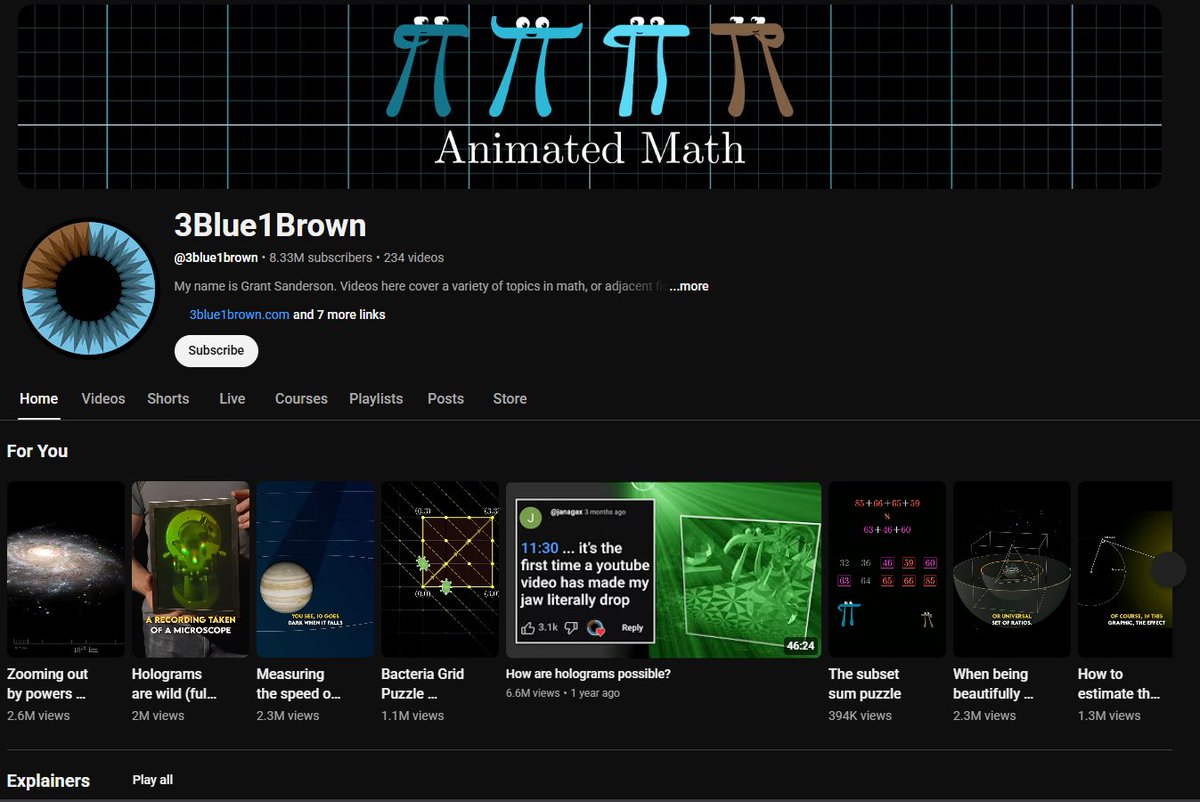
Task: Open 'Bacteria Grid Puzzle' short thumbnail
Action: (x=440, y=569)
